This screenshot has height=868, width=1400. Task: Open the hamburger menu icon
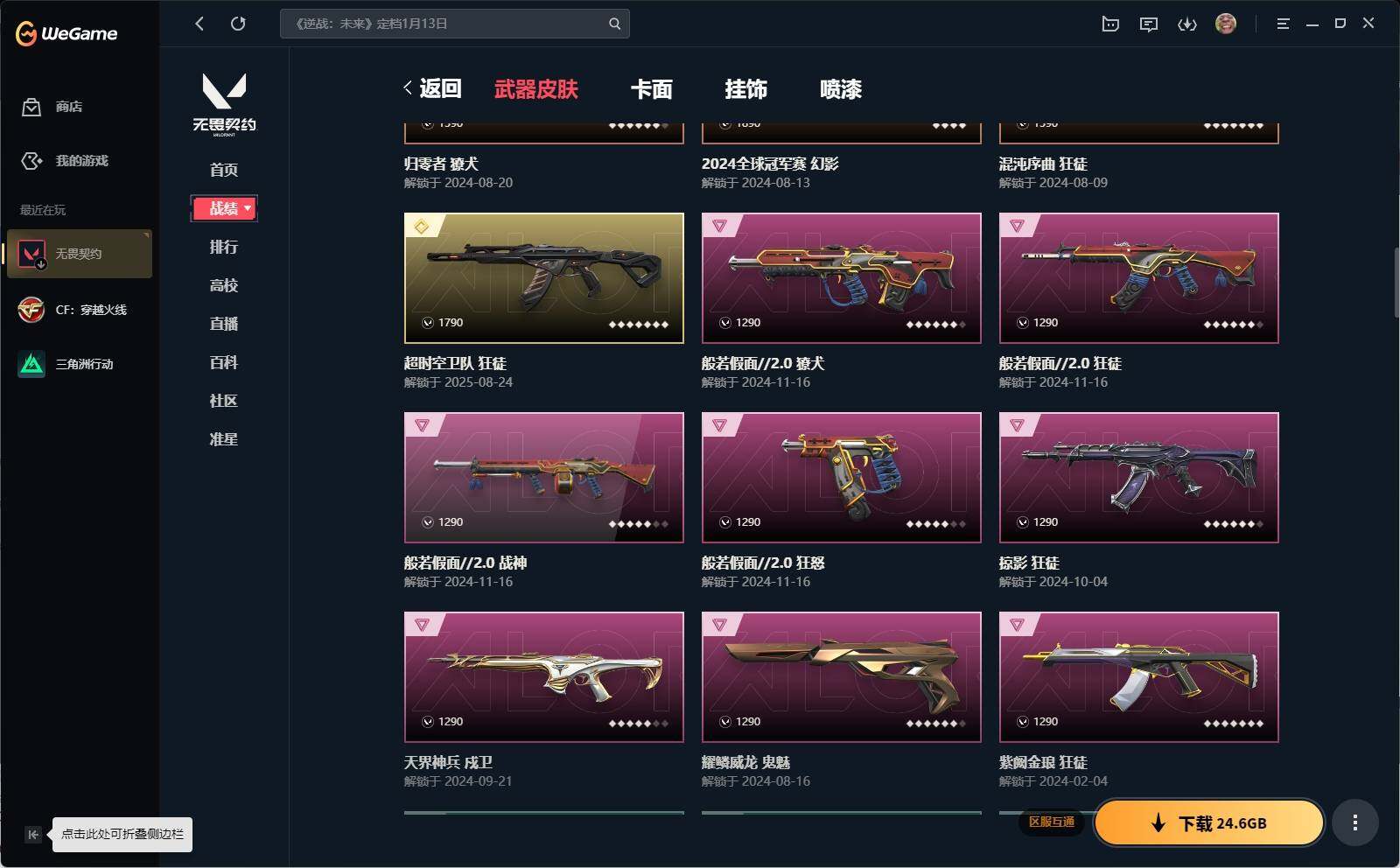click(1283, 24)
